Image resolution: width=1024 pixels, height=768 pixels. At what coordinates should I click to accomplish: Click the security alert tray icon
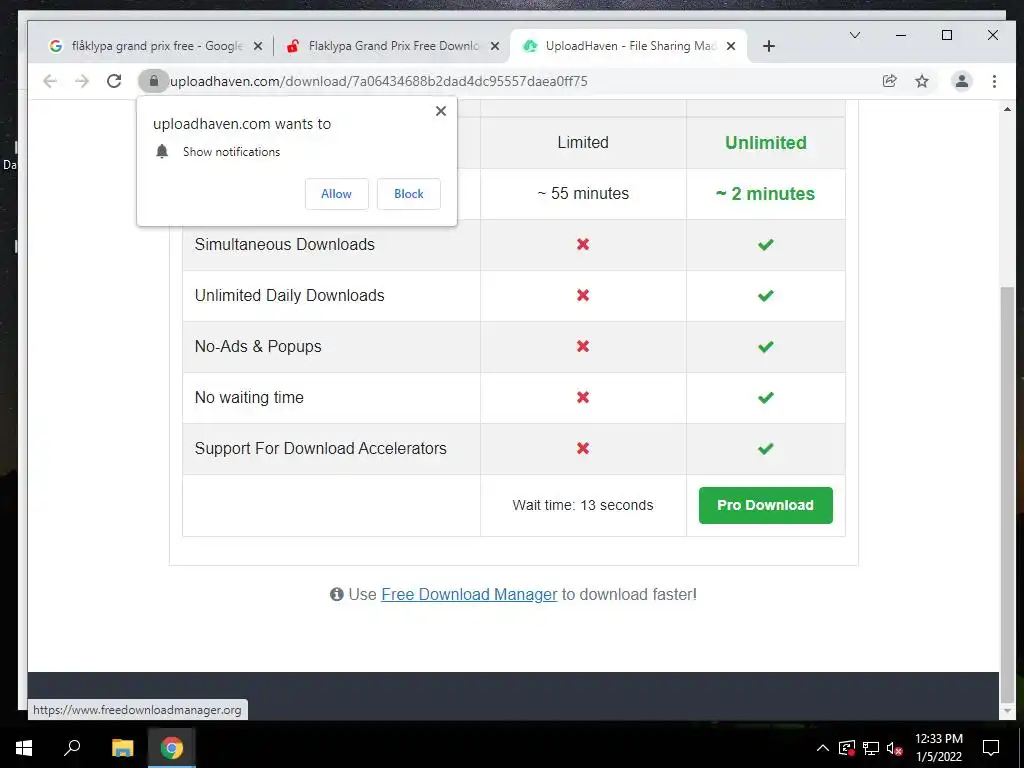846,748
